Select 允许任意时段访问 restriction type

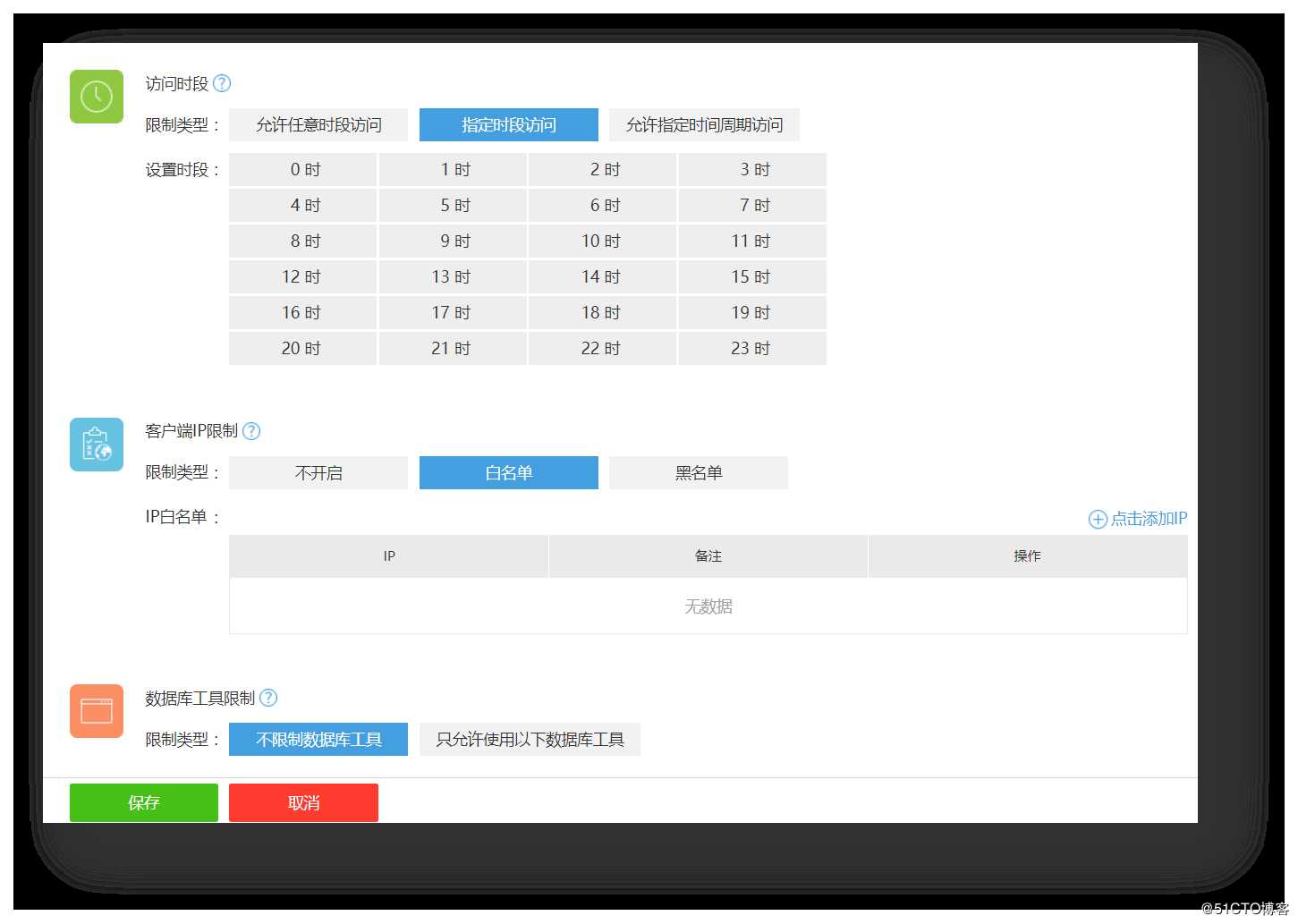click(318, 125)
